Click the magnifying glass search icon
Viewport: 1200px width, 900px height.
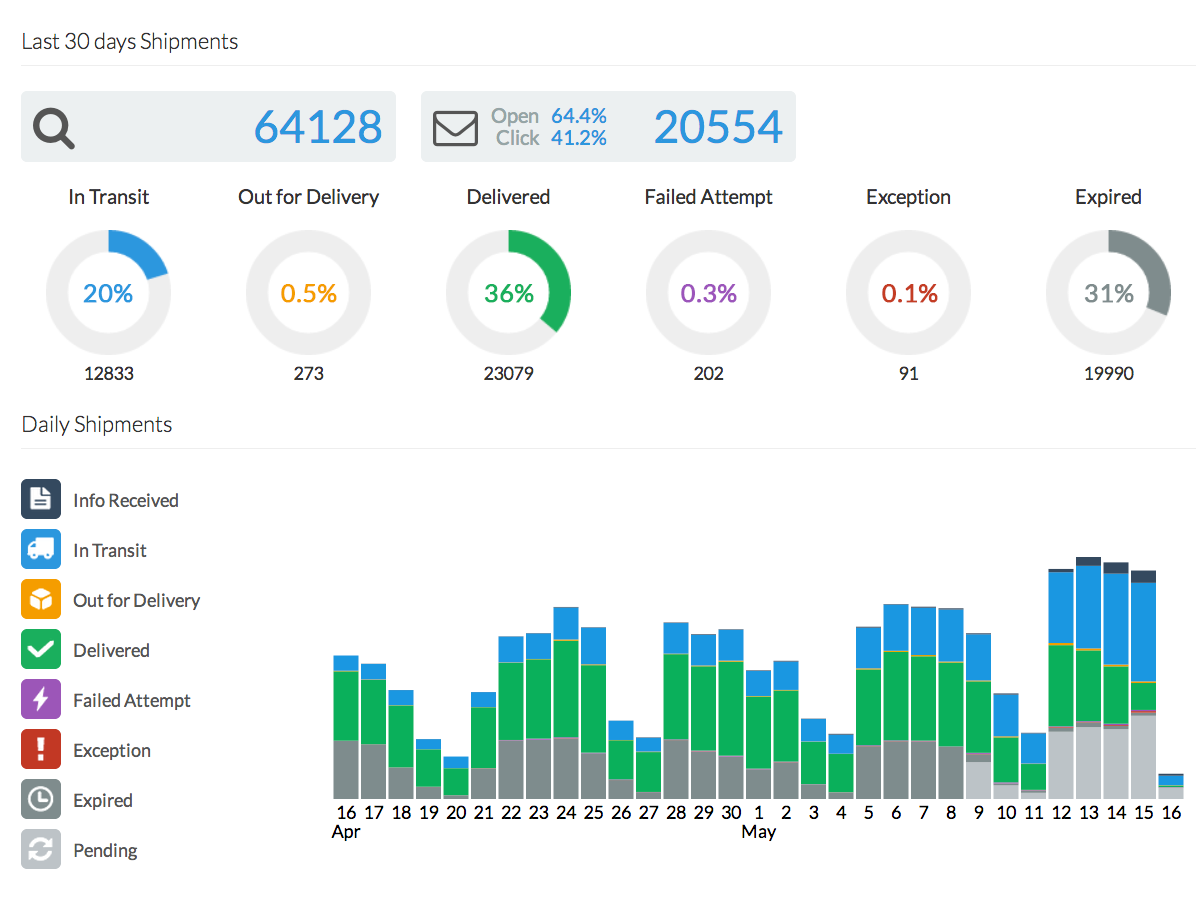[x=53, y=128]
